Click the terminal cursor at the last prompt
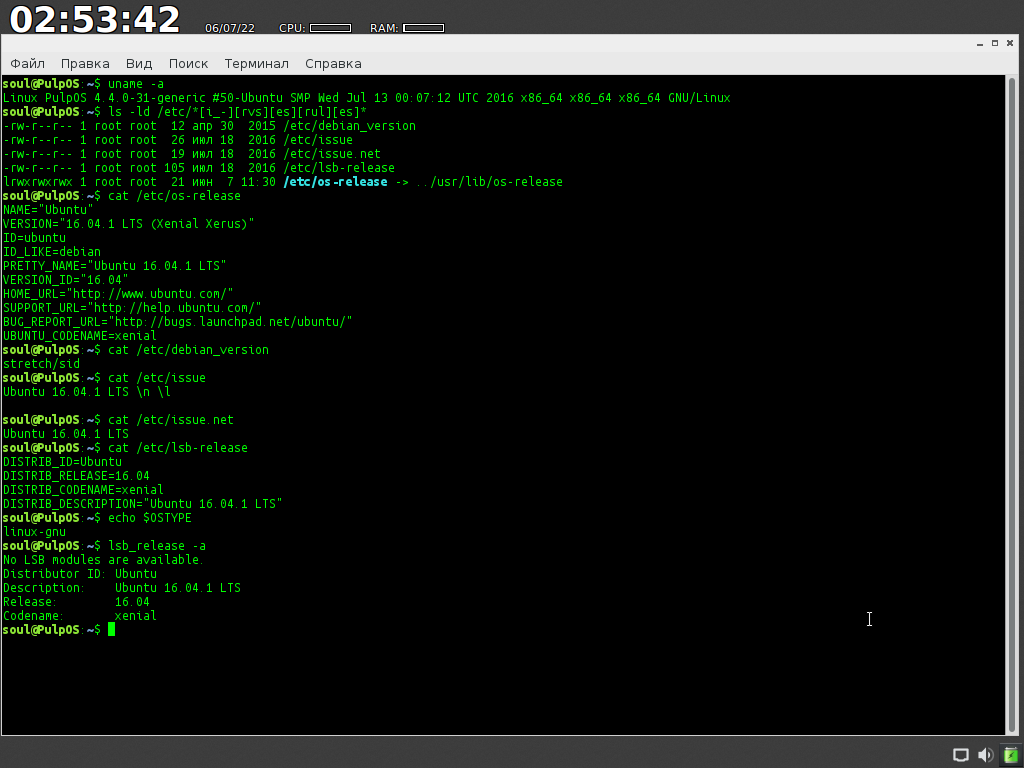Viewport: 1024px width, 768px height. 112,629
